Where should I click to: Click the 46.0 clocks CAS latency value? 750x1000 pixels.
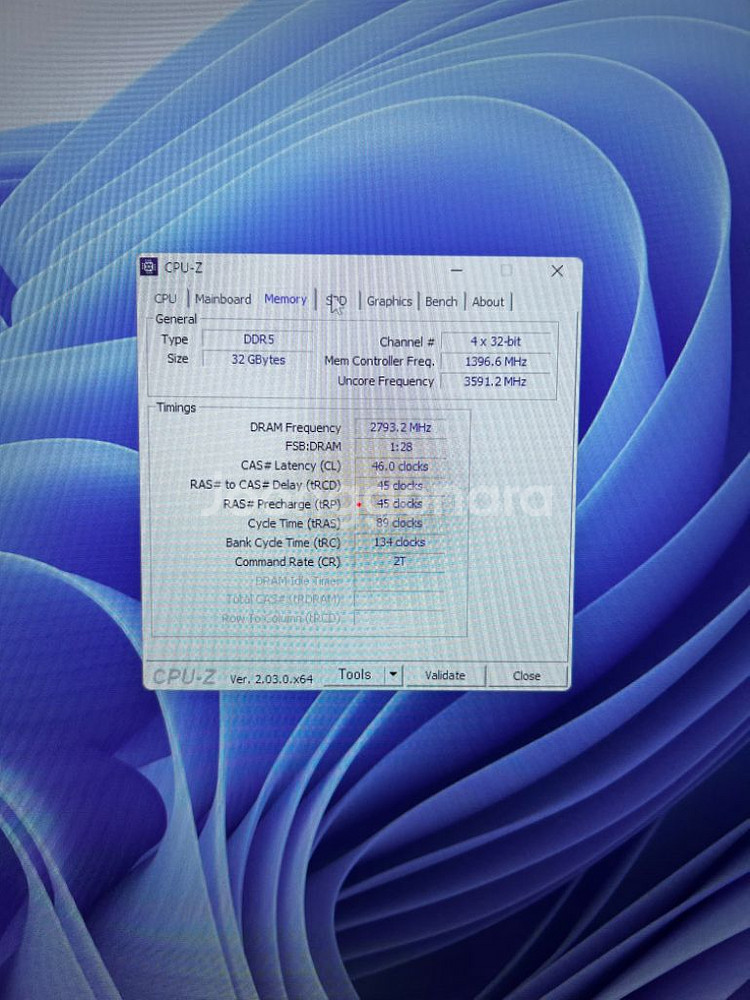[x=401, y=466]
